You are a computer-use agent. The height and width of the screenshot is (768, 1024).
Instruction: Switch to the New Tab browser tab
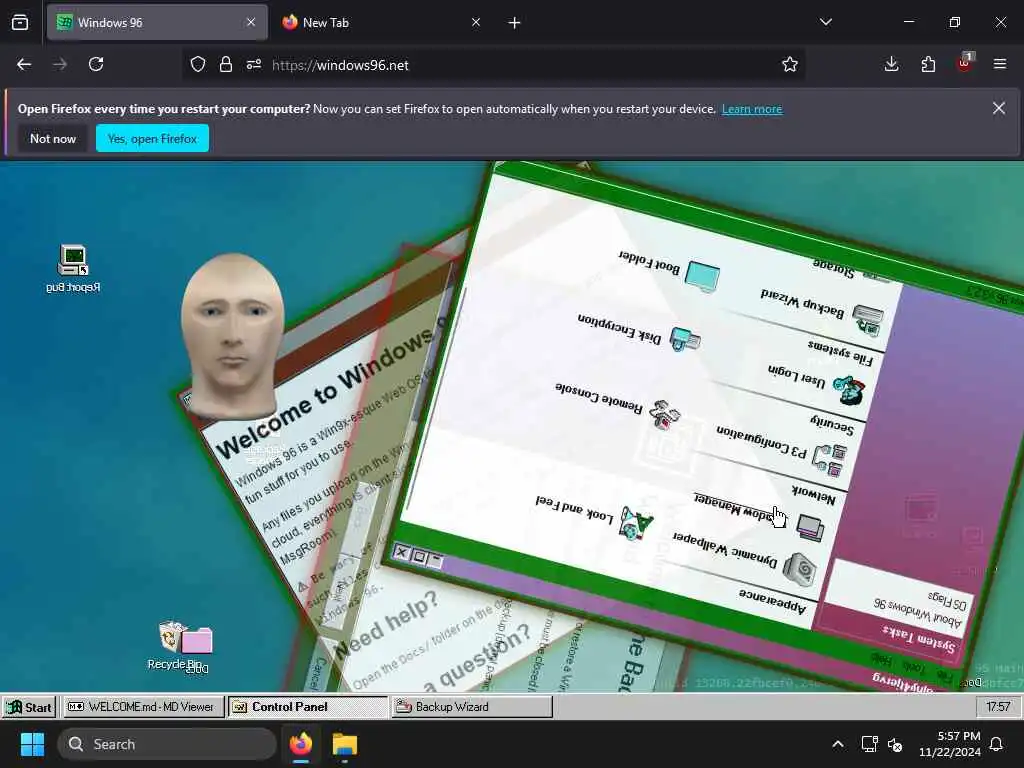point(382,23)
